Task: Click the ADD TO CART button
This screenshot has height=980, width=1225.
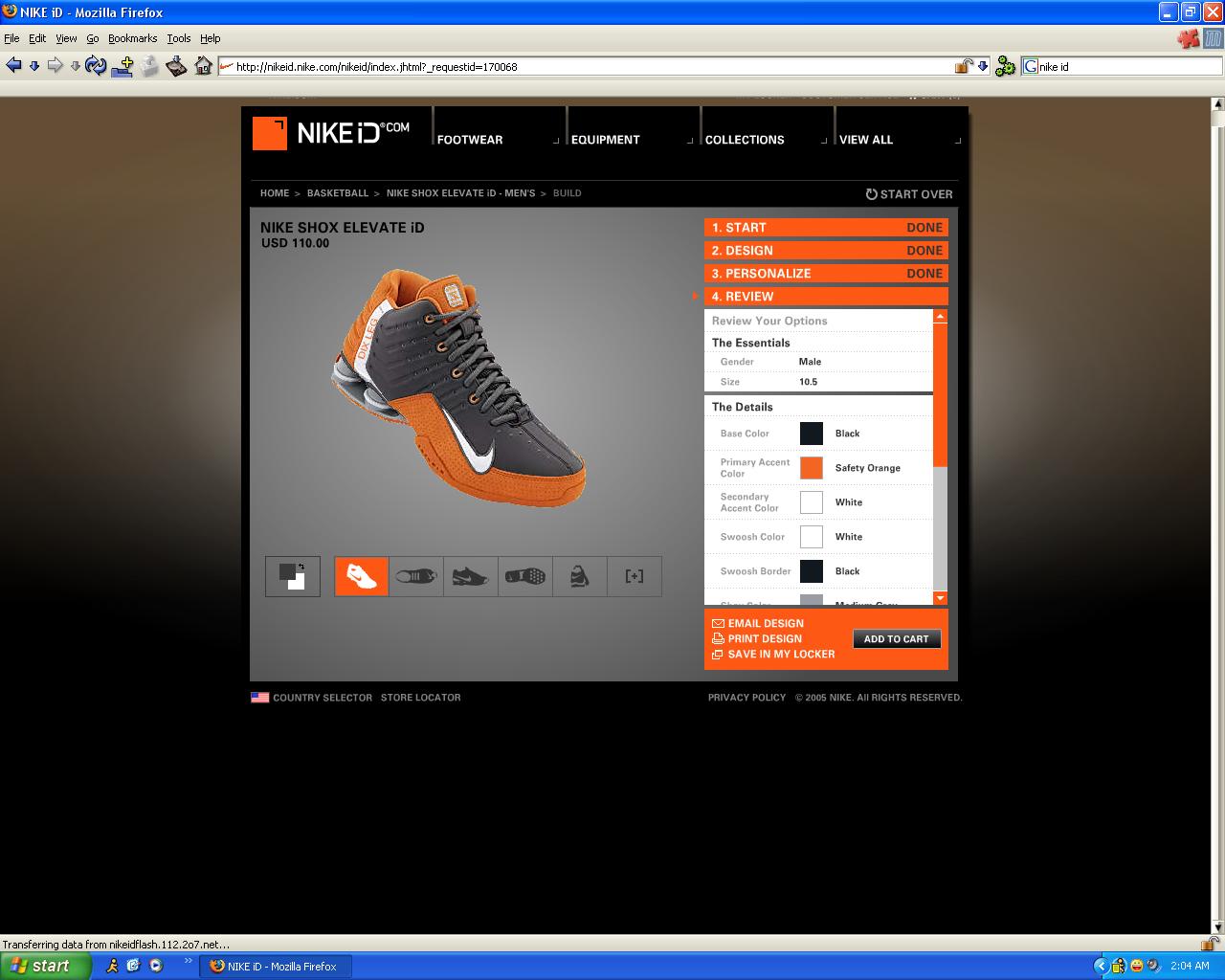Action: click(897, 639)
